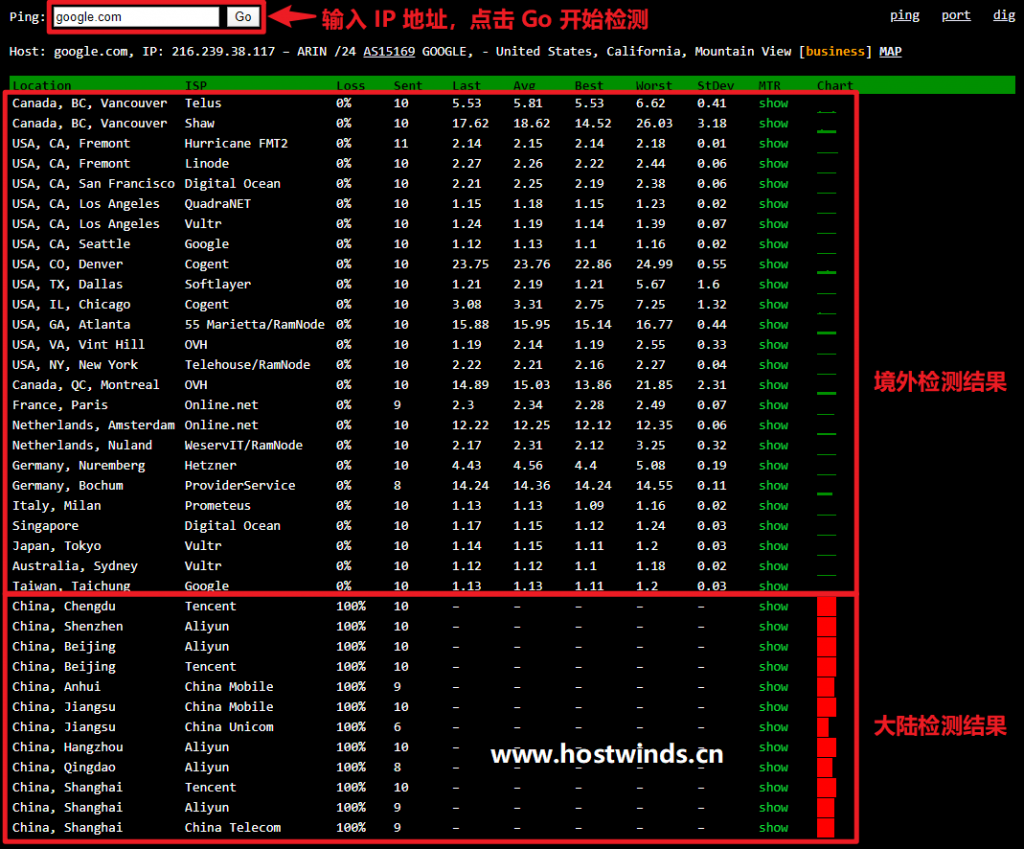Select the '55 Marietta/RamNode' ISP cell
Image resolution: width=1024 pixels, height=849 pixels.
coord(254,325)
